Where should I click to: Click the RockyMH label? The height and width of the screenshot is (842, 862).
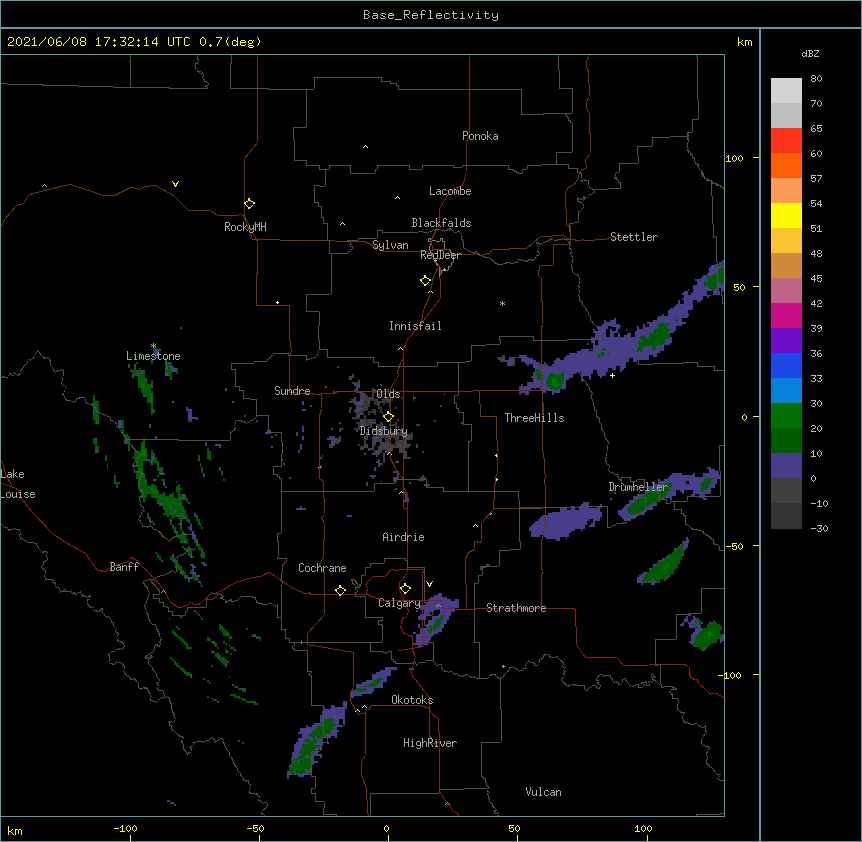[245, 227]
